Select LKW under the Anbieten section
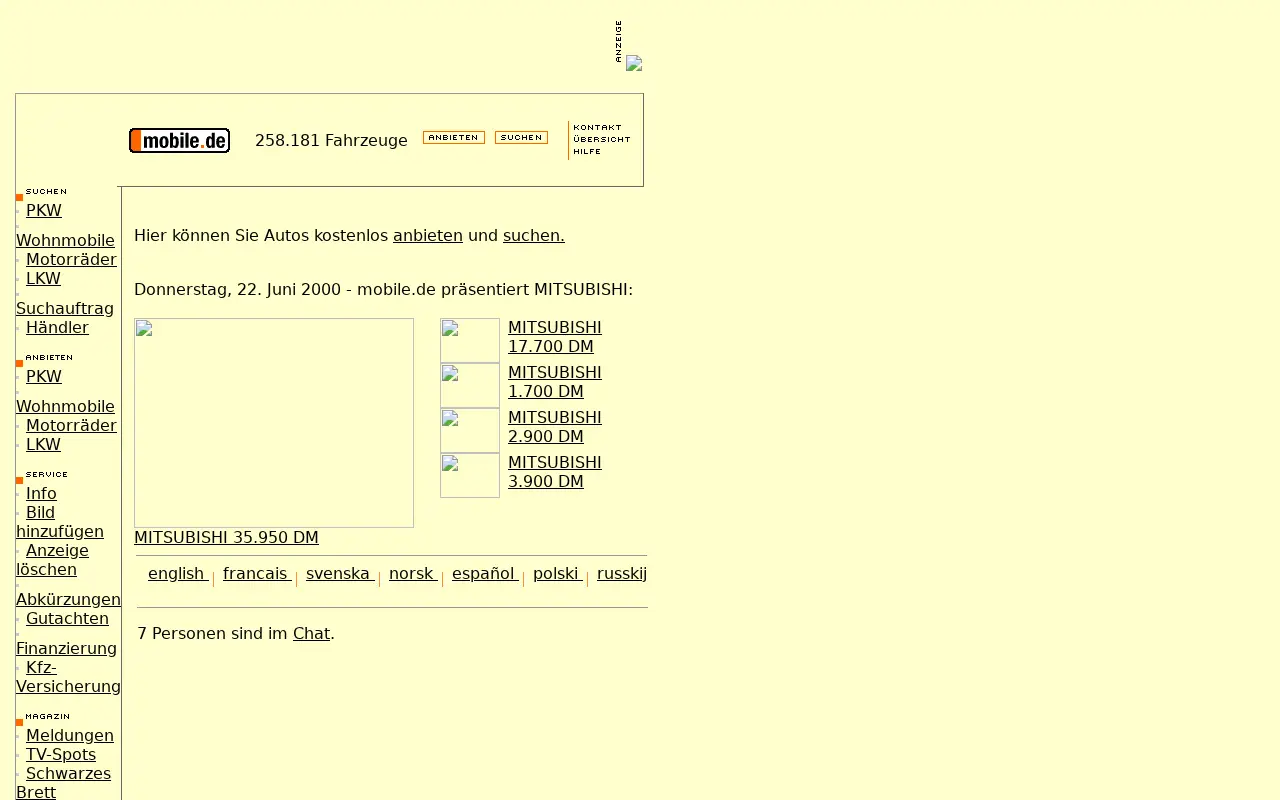1280x800 pixels. tap(43, 445)
